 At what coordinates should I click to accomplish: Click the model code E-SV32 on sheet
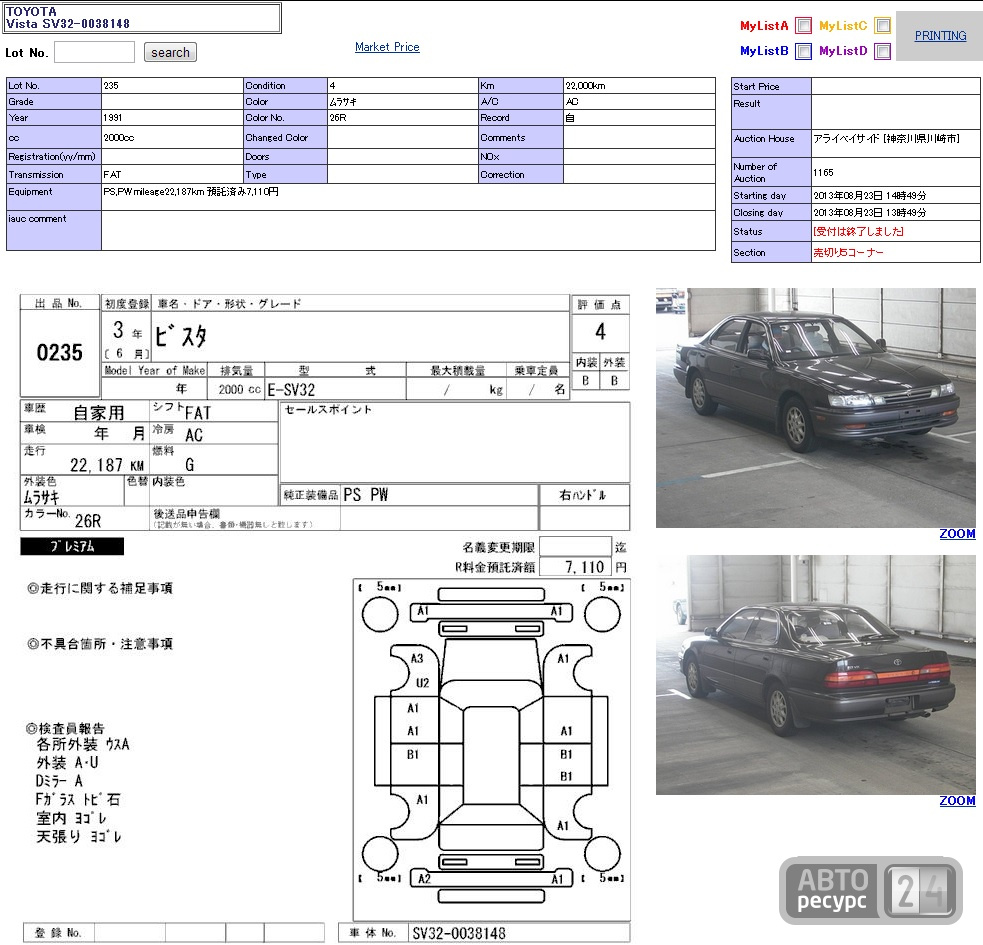click(x=291, y=389)
